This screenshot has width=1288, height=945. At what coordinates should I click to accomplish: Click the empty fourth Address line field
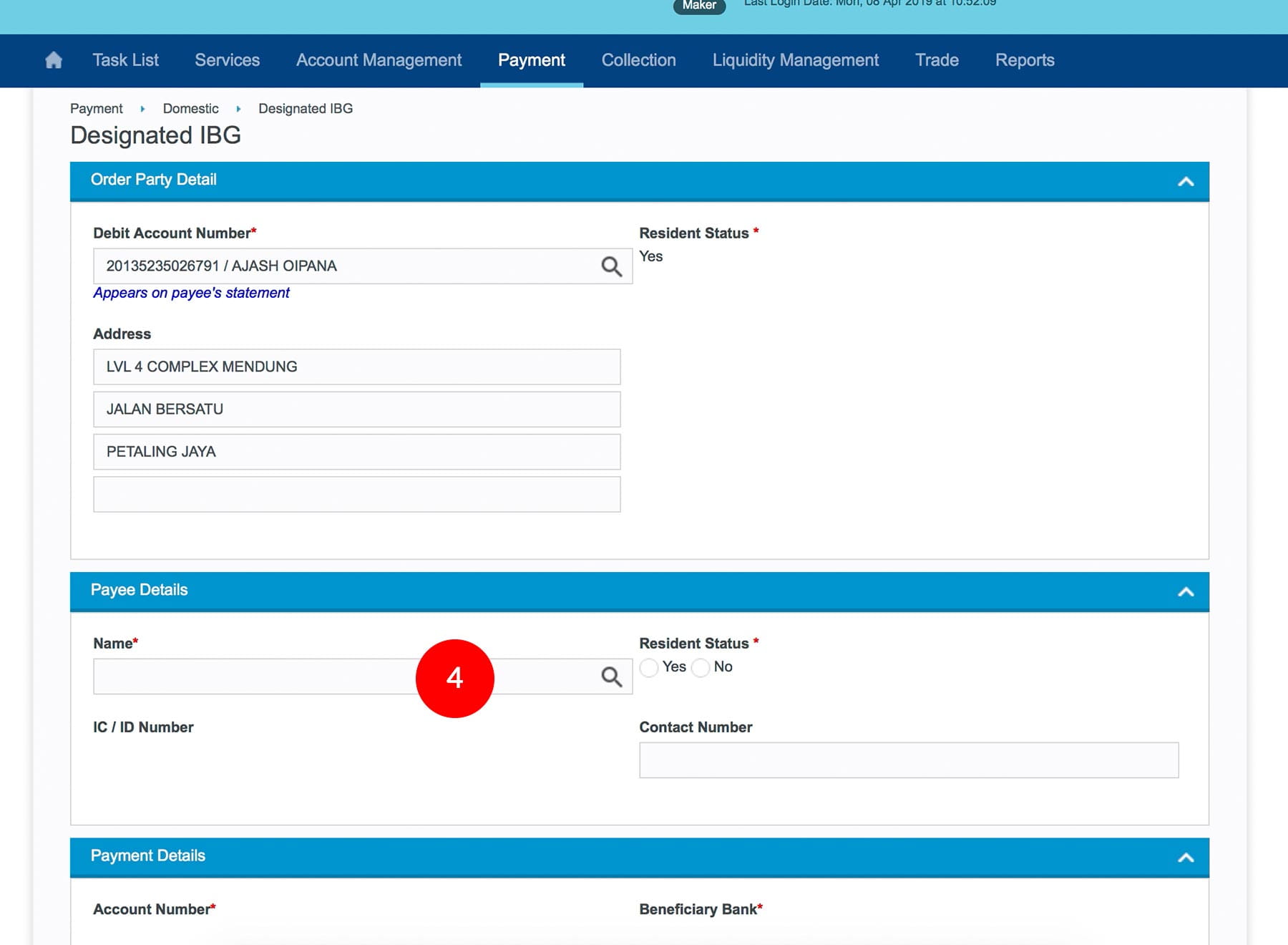pyautogui.click(x=356, y=495)
